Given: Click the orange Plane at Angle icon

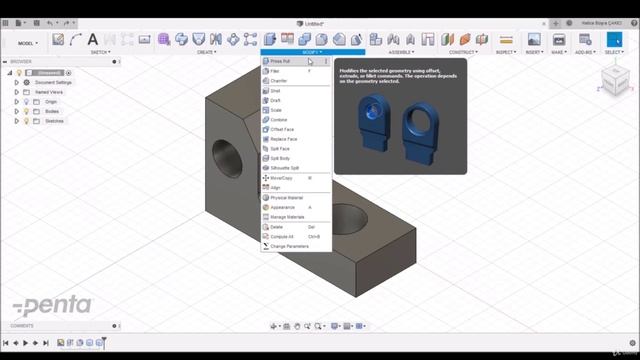Looking at the screenshot, I should [465, 39].
